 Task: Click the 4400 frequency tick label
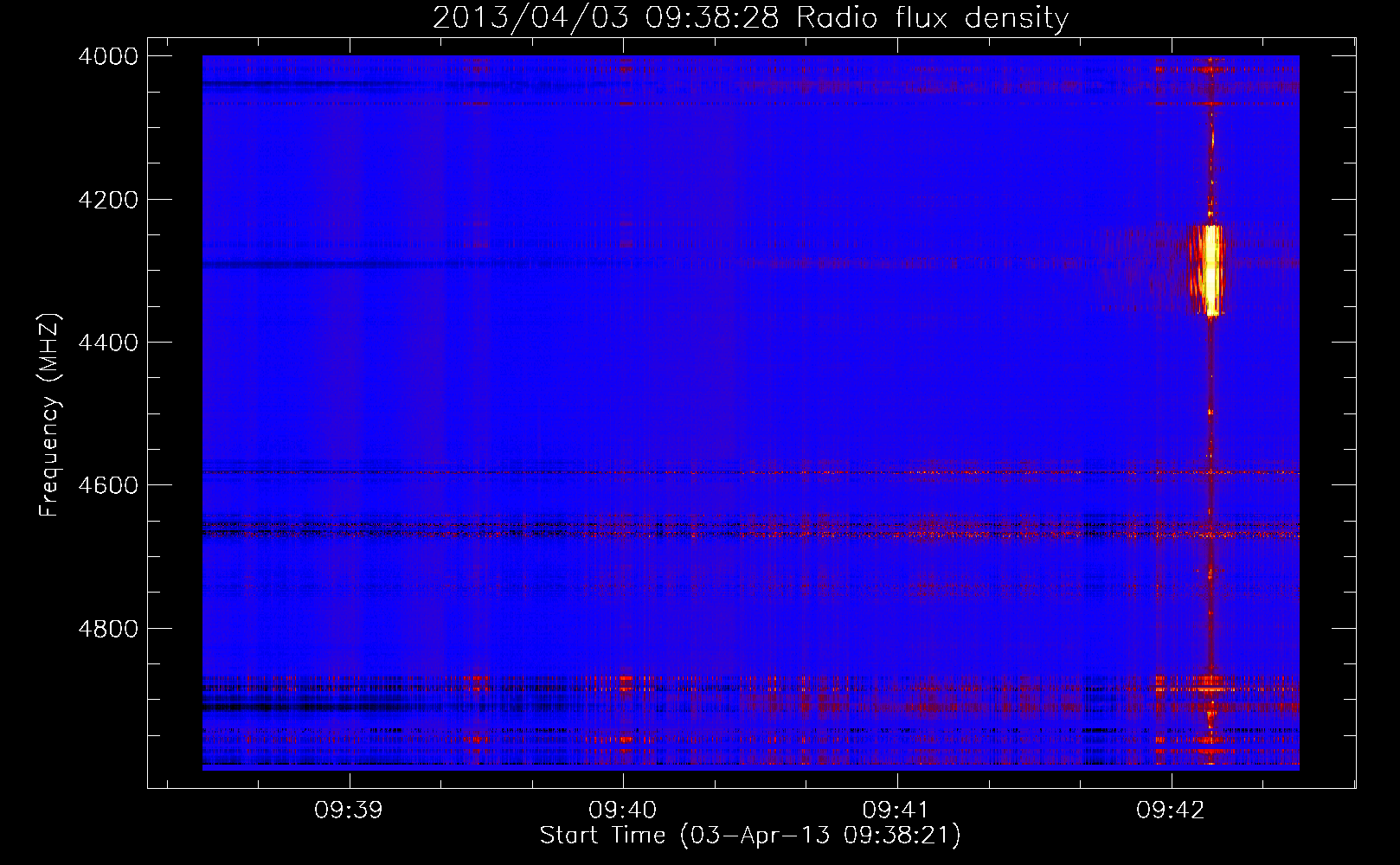coord(108,343)
